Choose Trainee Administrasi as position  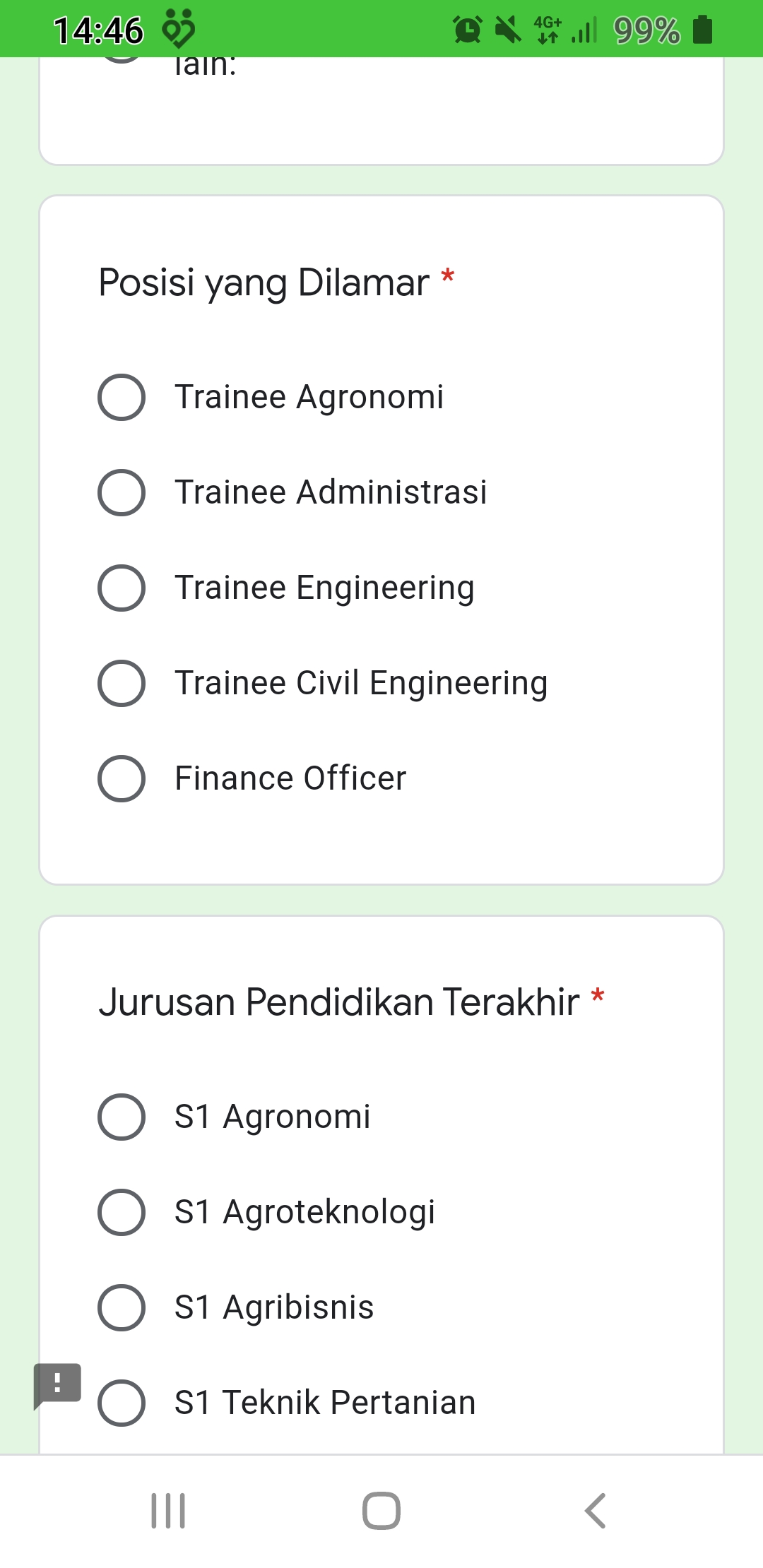(122, 492)
